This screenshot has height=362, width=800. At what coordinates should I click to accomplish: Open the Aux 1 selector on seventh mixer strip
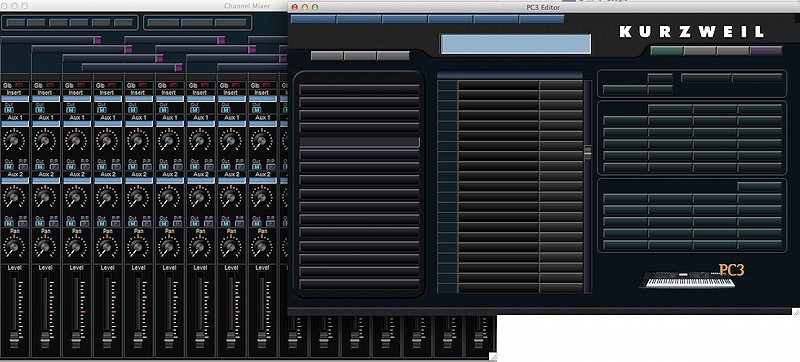click(201, 124)
